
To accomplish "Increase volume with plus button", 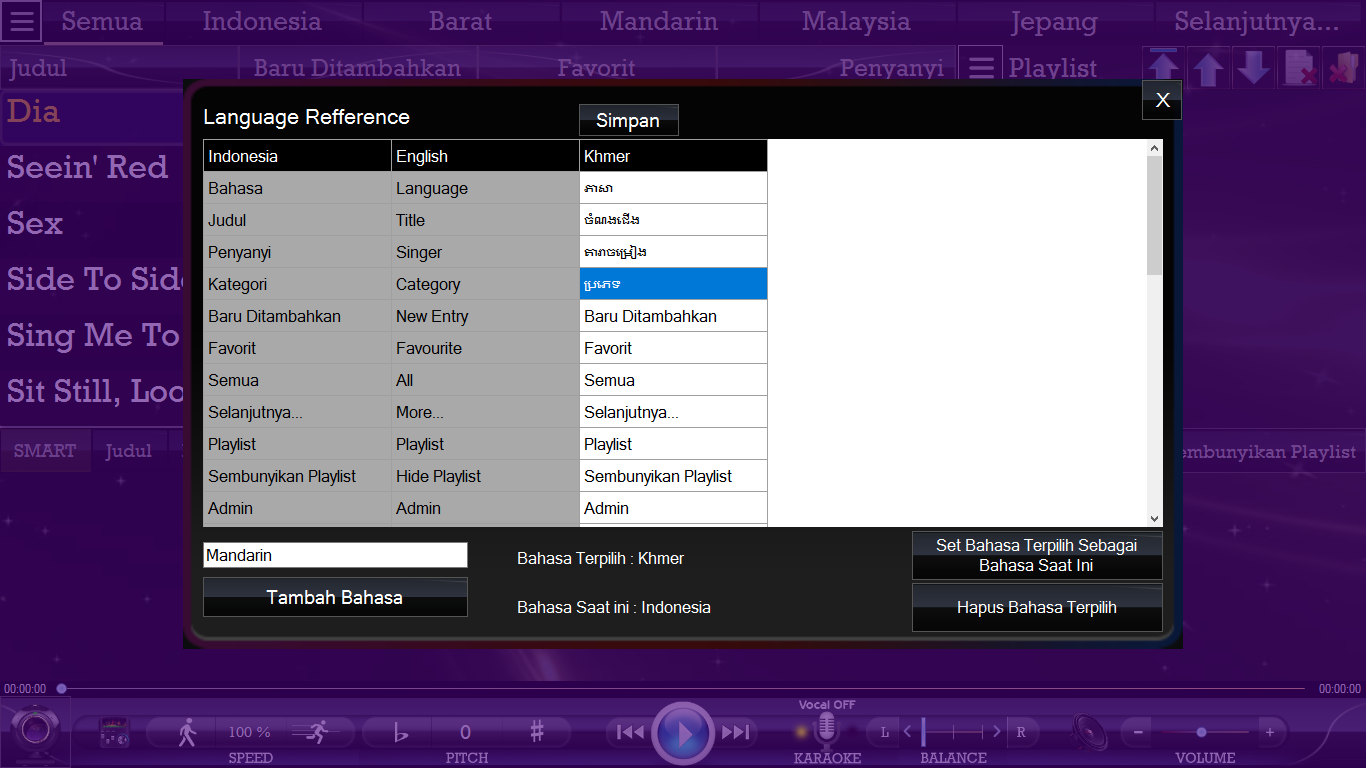I will coord(1270,733).
